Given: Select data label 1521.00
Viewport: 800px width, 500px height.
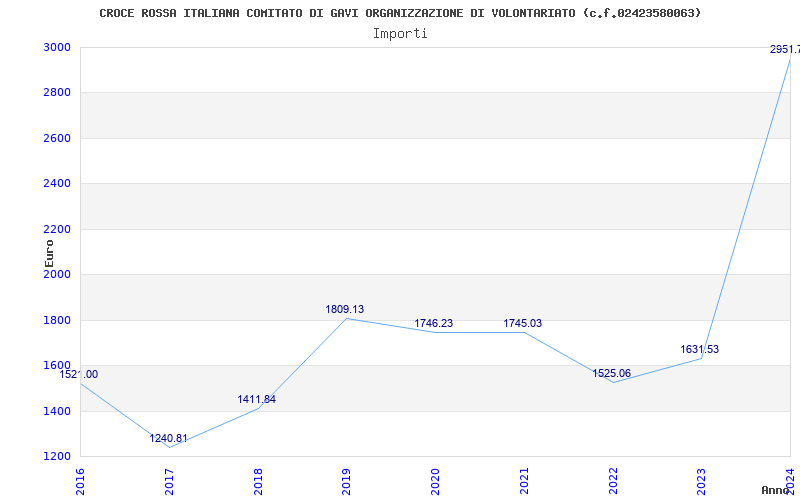Looking at the screenshot, I should tap(79, 374).
